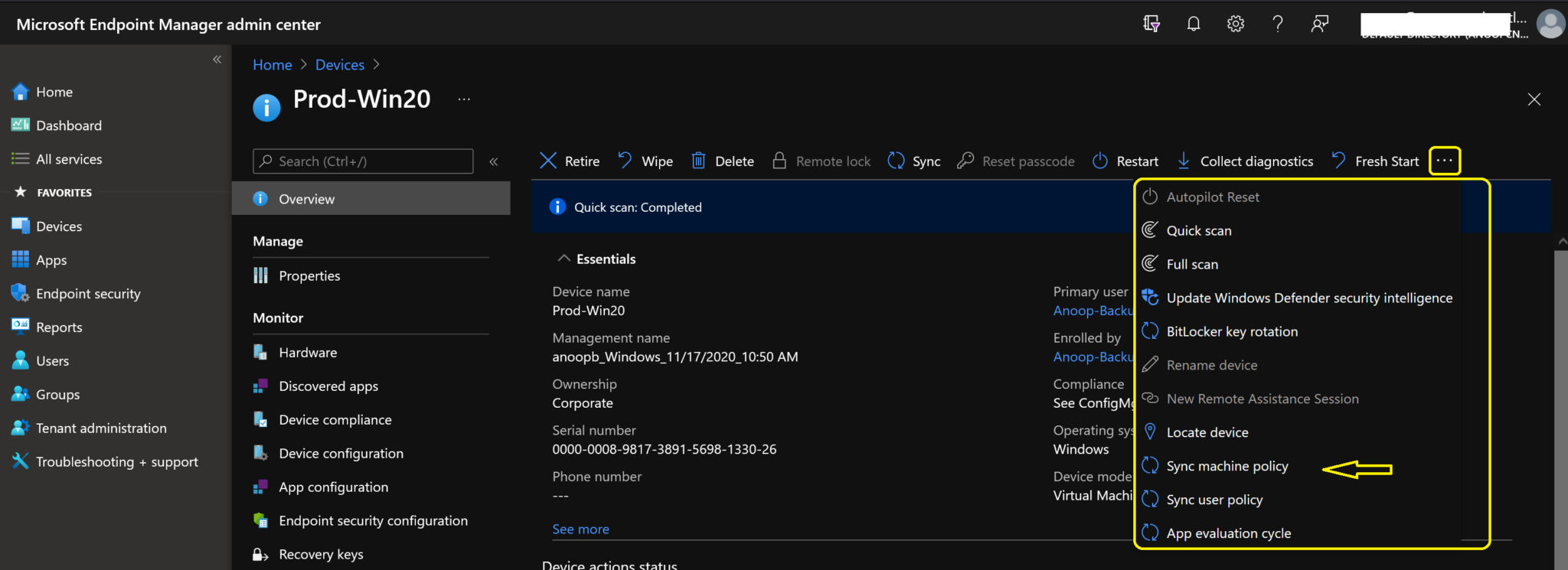Select the Overview blade item
The image size is (1568, 570).
click(x=371, y=199)
